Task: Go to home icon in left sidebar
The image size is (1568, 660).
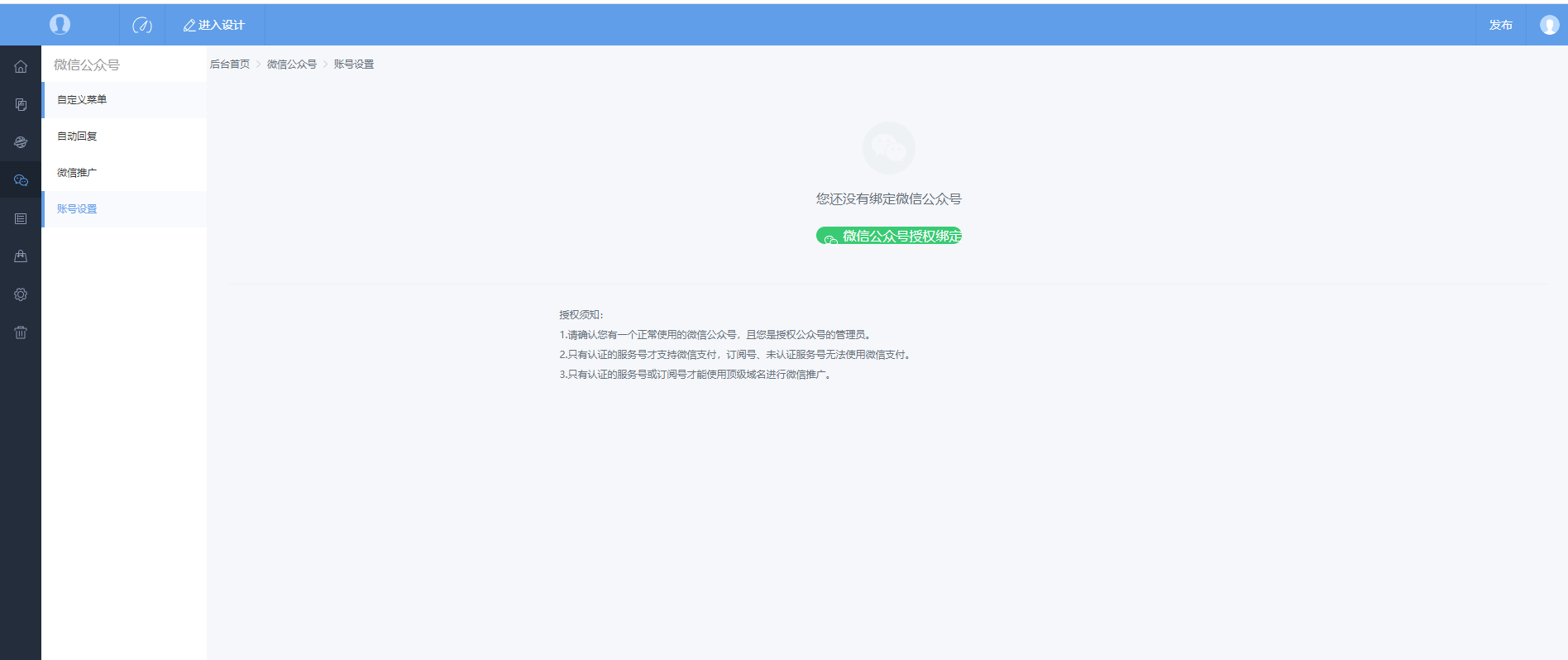Action: [x=21, y=66]
